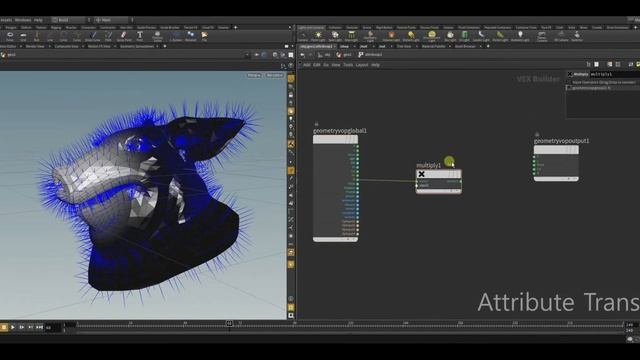Add a Volume Light from the shelf
640x360 pixels.
[391, 37]
